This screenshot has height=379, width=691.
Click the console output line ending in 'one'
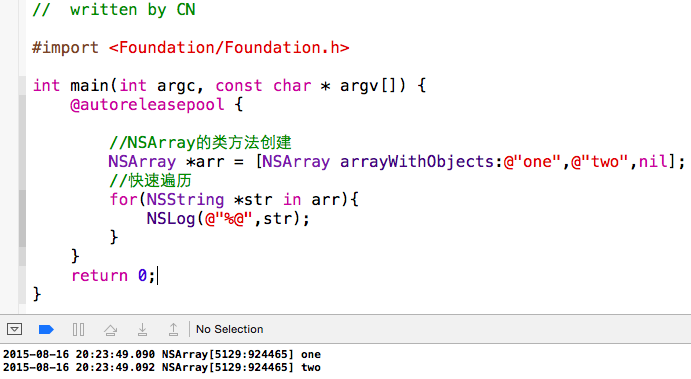(x=162, y=354)
